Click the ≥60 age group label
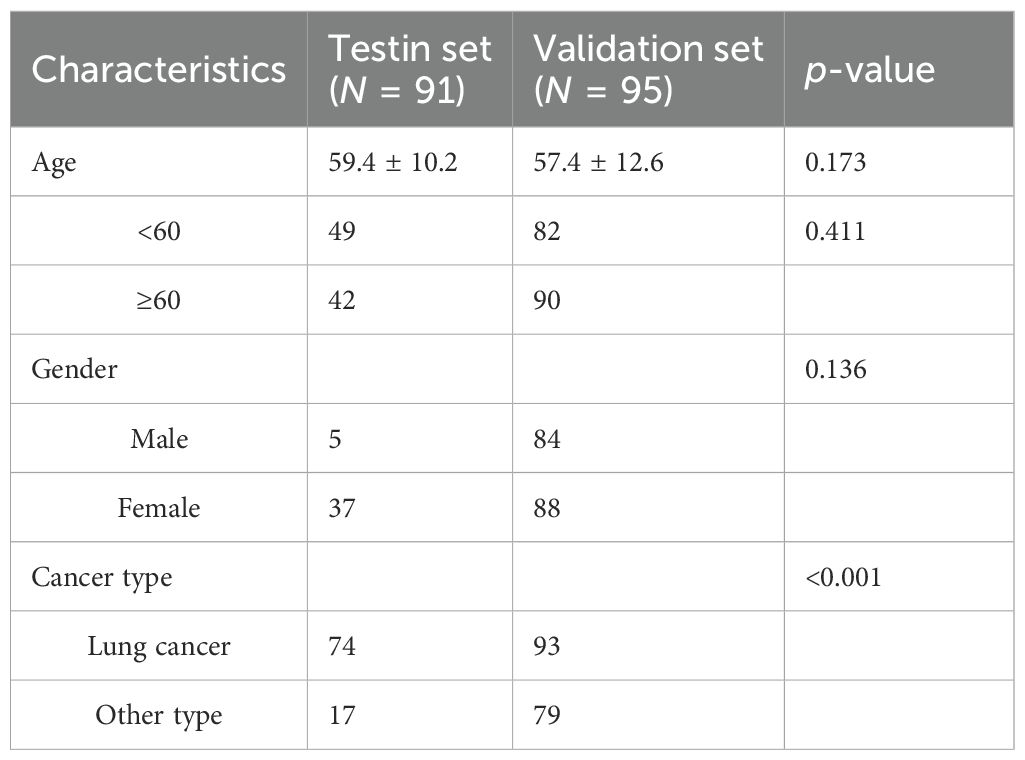 (x=160, y=301)
